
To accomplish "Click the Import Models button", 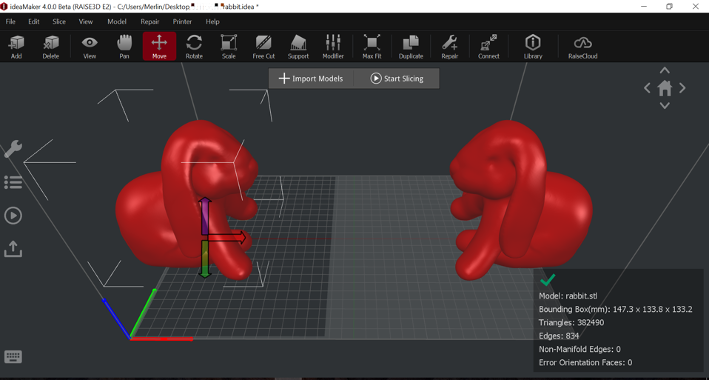I will coord(311,78).
